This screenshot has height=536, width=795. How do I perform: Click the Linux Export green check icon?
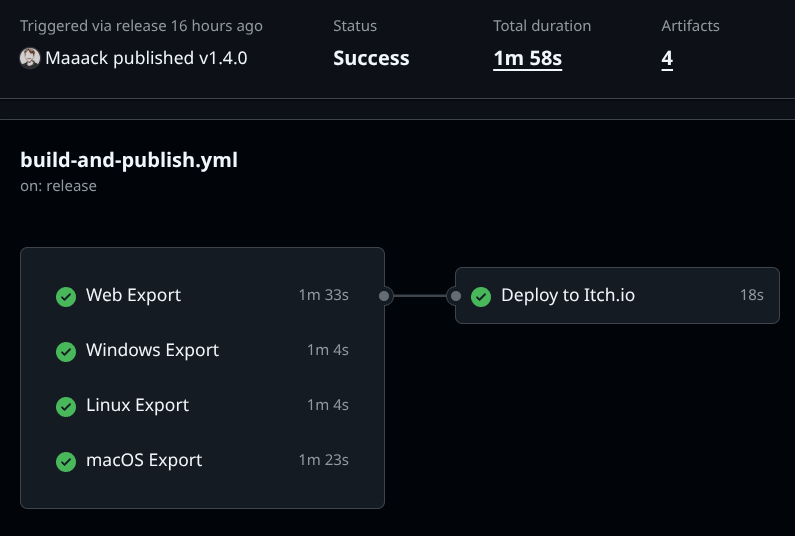(66, 406)
